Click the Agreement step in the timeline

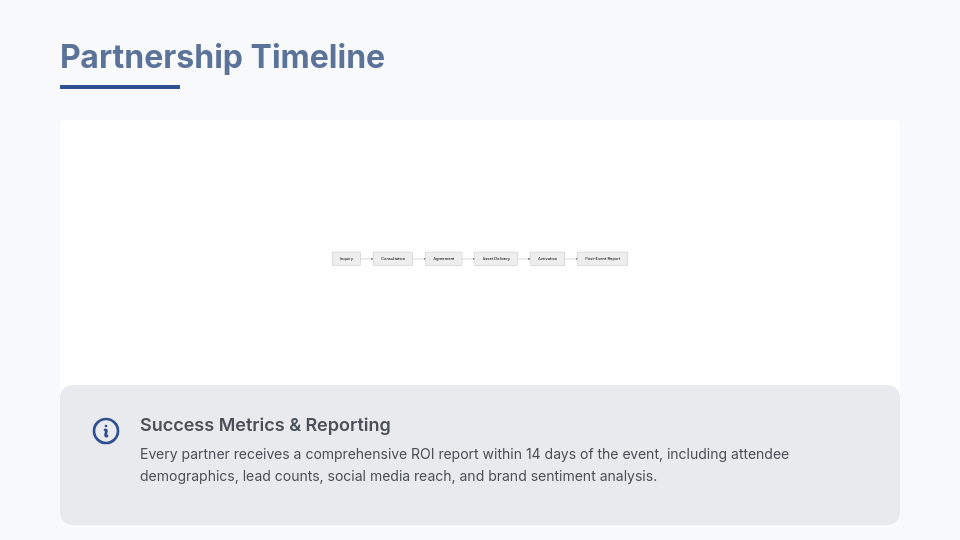point(444,259)
